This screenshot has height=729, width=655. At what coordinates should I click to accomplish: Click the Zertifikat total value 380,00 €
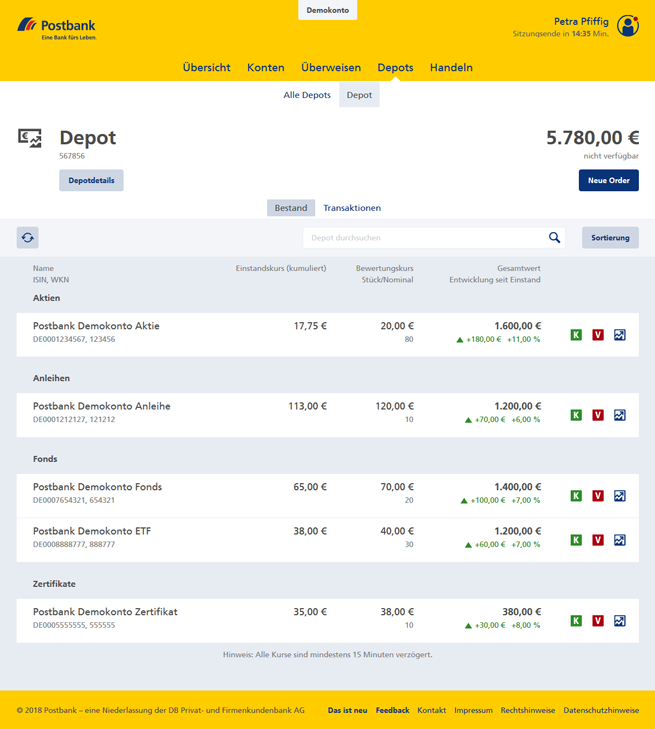click(x=522, y=612)
